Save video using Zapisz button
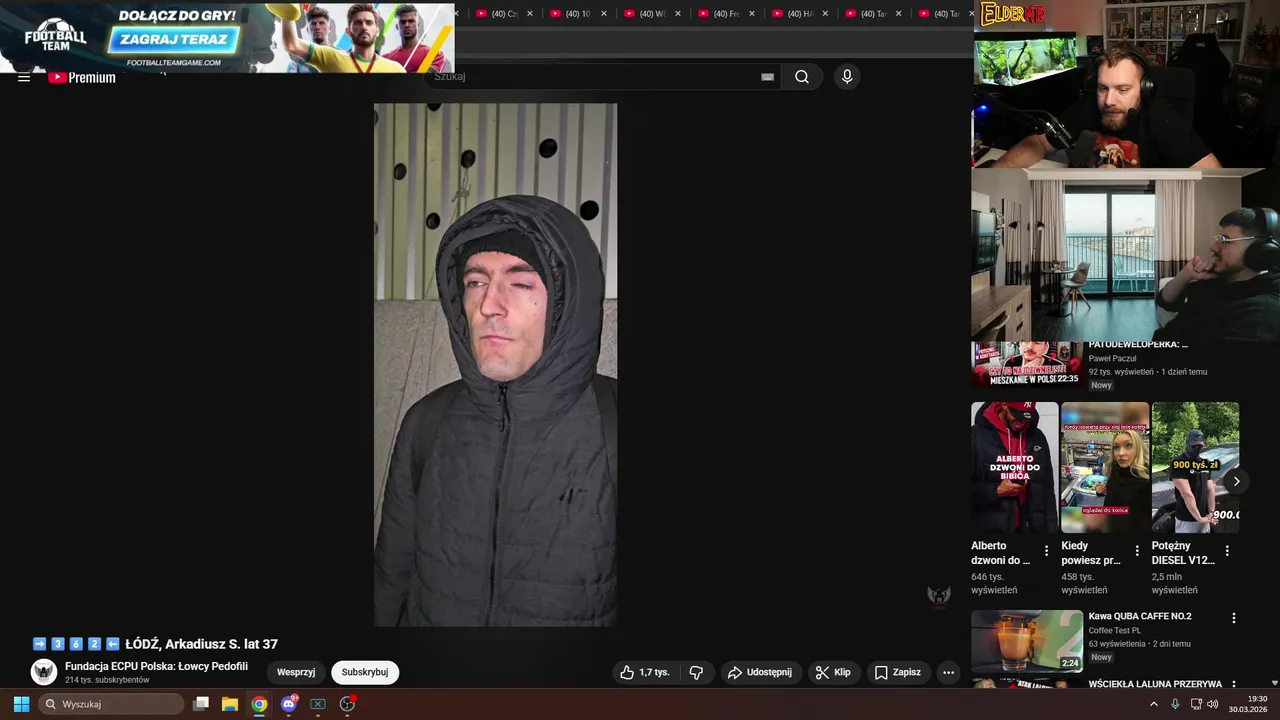This screenshot has height=720, width=1280. point(898,673)
